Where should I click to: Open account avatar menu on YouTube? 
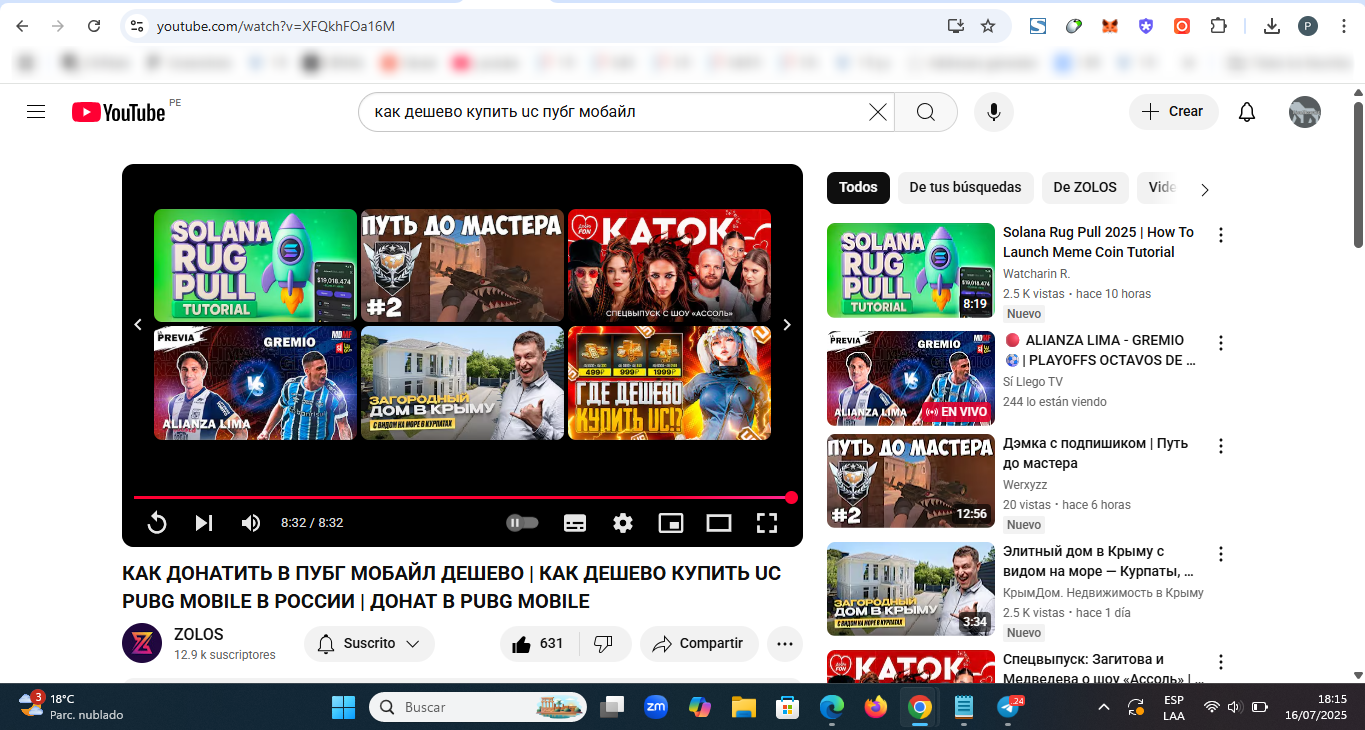1305,112
